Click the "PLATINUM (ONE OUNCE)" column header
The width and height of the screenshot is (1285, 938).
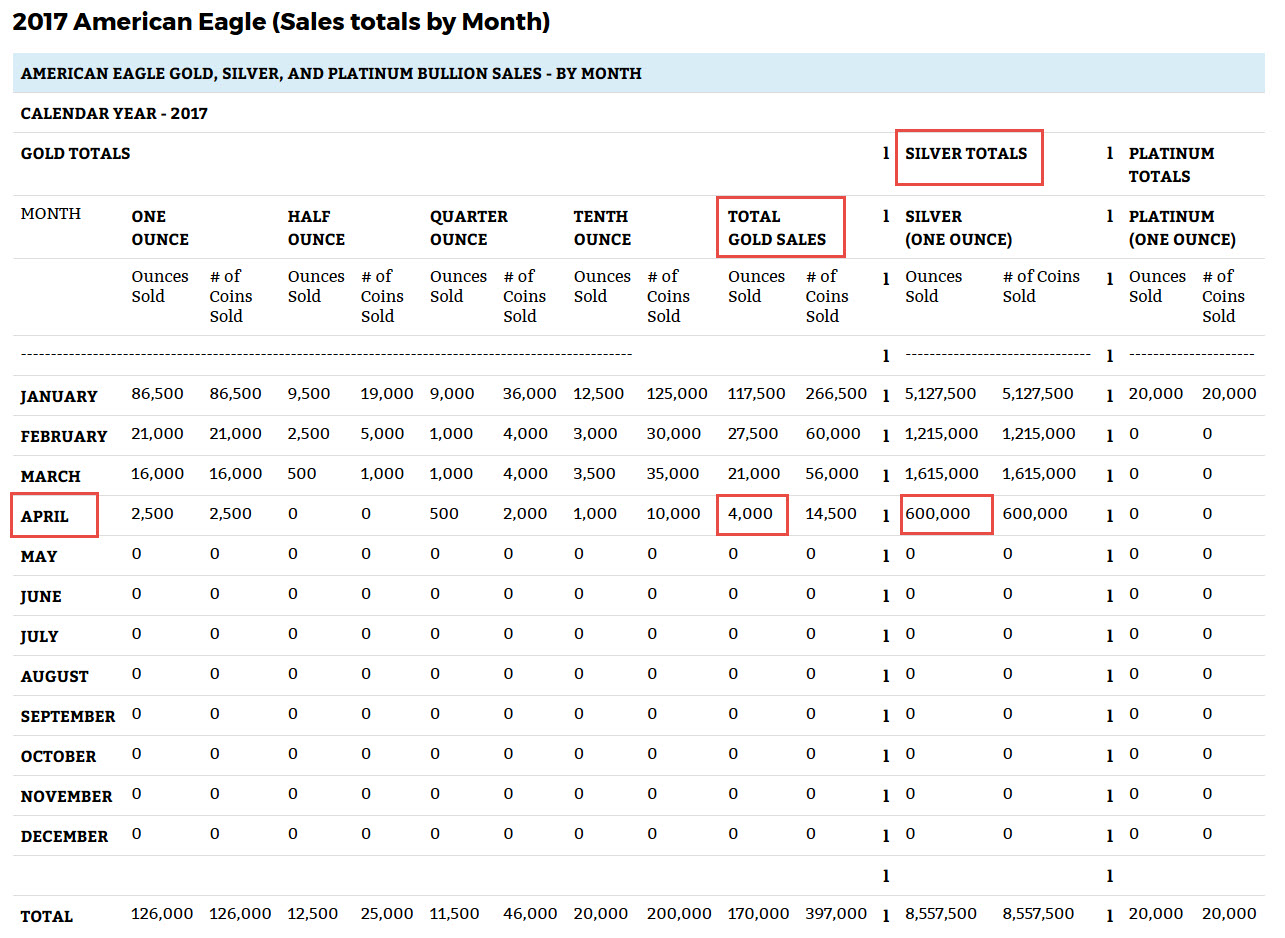coord(1182,228)
